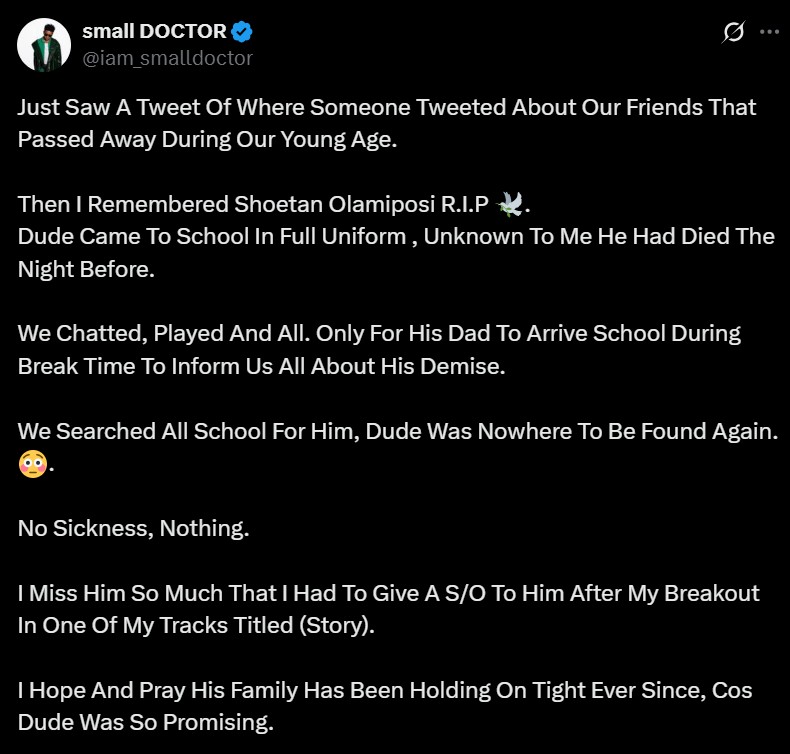Viewport: 790px width, 754px height.
Task: Click the "No Sickness, Nothing." line
Action: point(133,529)
